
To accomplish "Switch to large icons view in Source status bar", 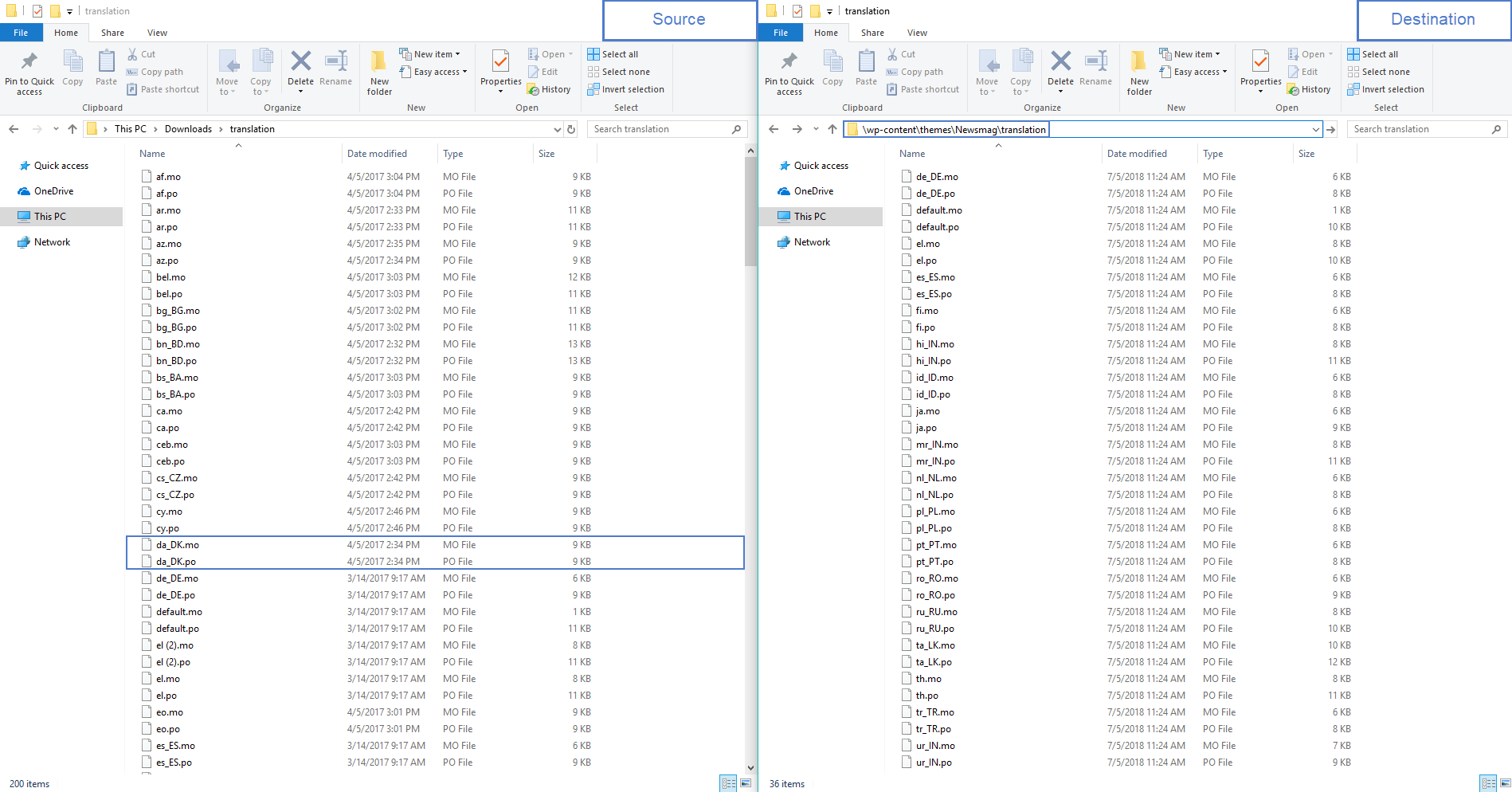I will pos(746,784).
